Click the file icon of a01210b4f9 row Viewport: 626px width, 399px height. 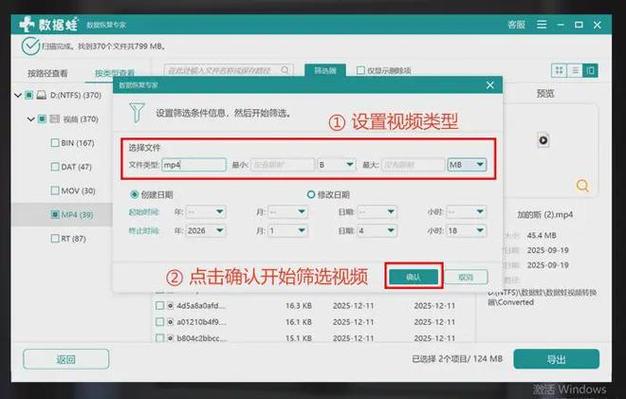click(x=170, y=322)
